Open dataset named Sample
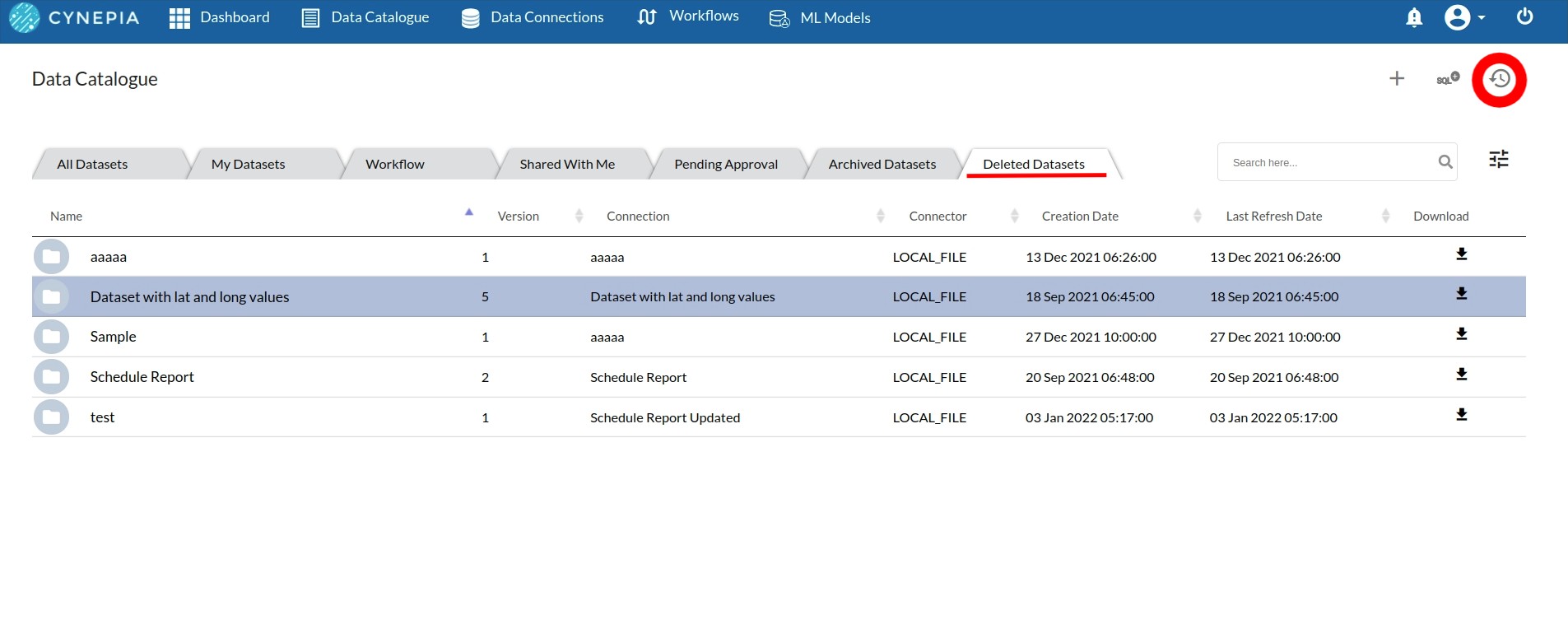 pos(114,337)
